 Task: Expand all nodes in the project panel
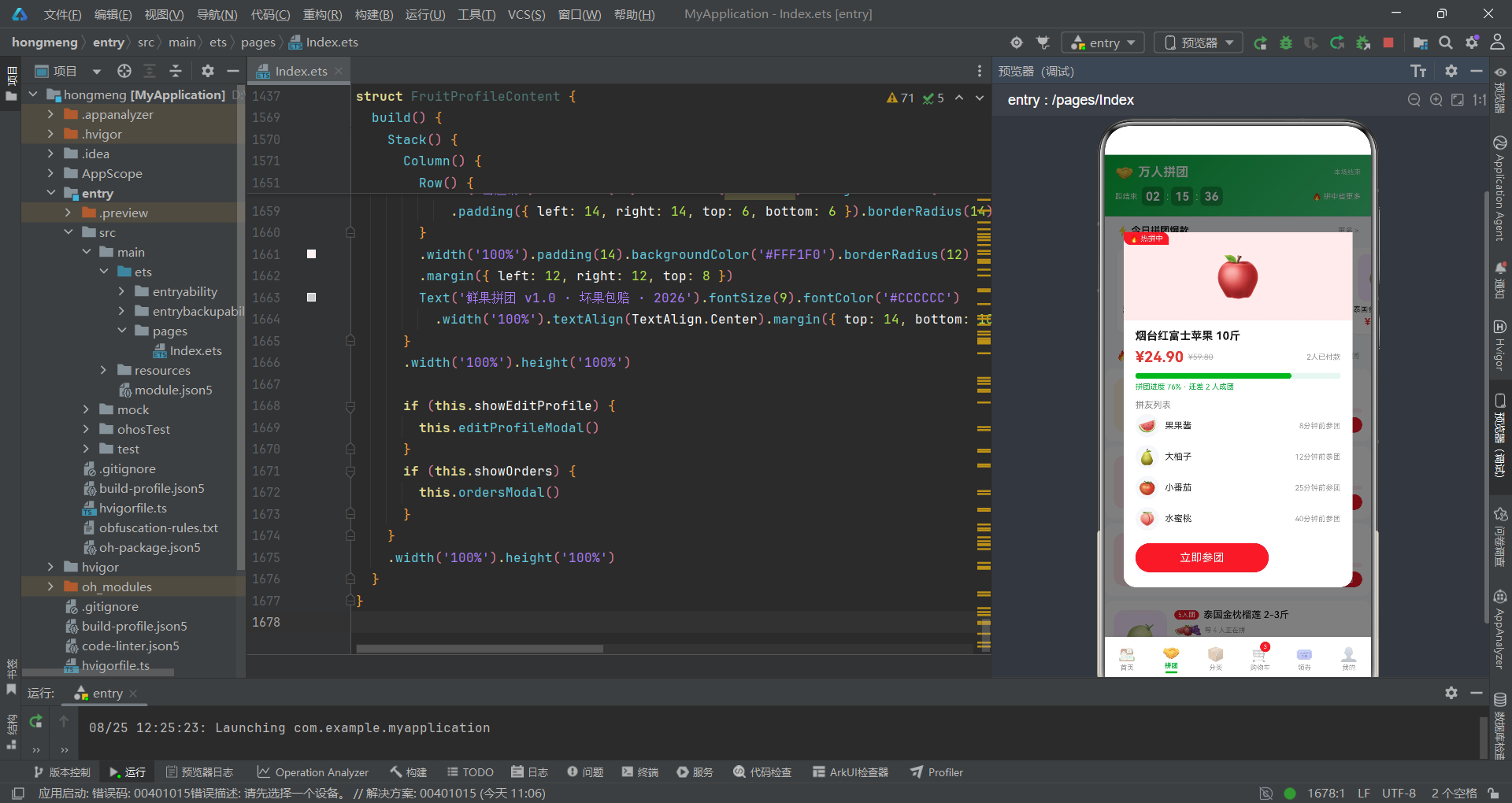coord(150,71)
